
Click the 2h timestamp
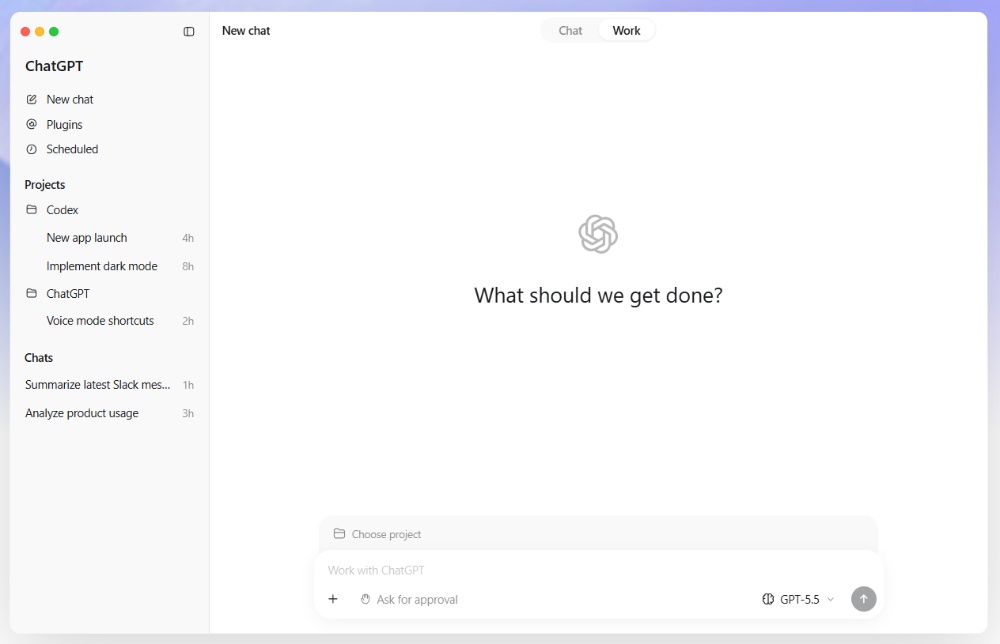188,321
